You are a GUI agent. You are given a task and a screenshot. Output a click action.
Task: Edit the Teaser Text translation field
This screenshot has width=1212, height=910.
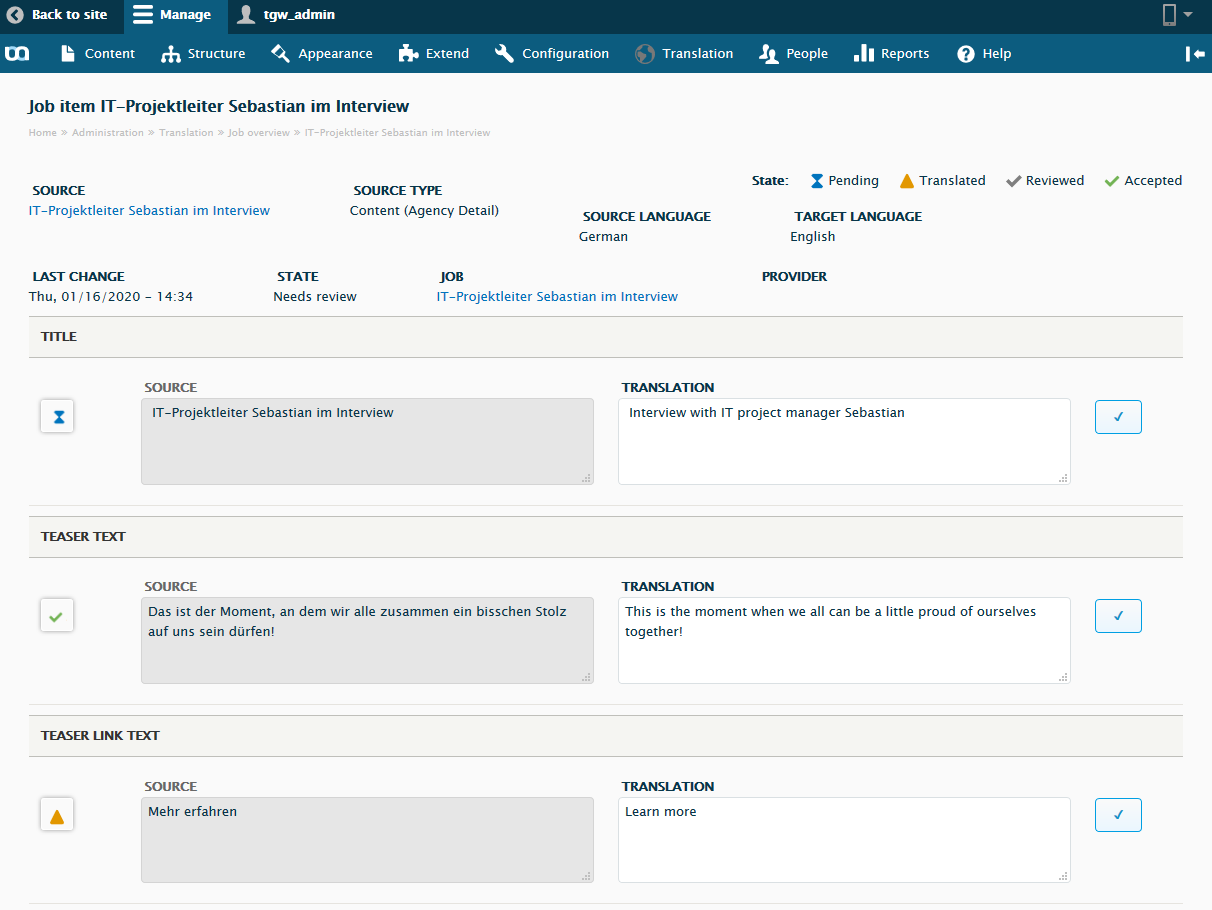click(x=844, y=641)
